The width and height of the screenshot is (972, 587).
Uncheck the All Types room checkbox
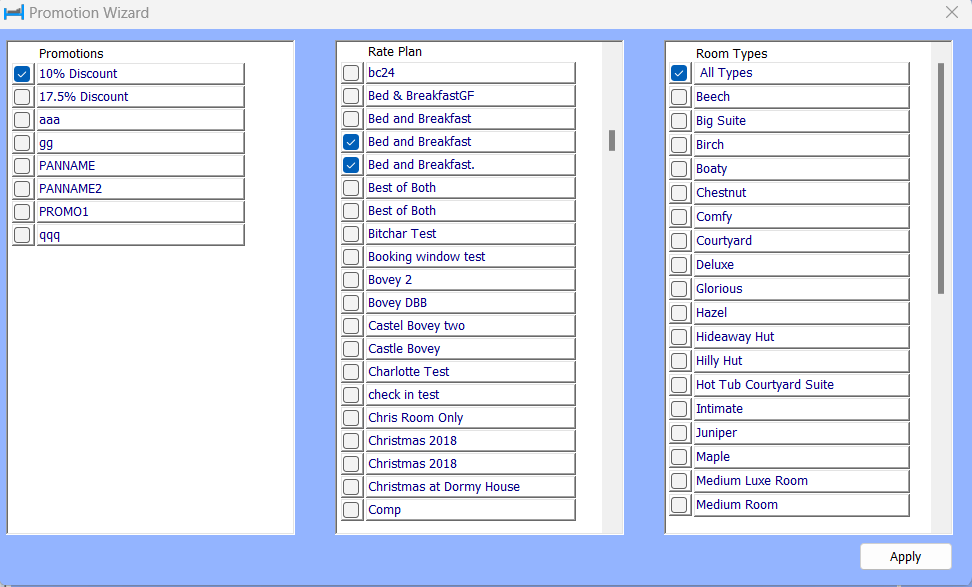pyautogui.click(x=679, y=73)
